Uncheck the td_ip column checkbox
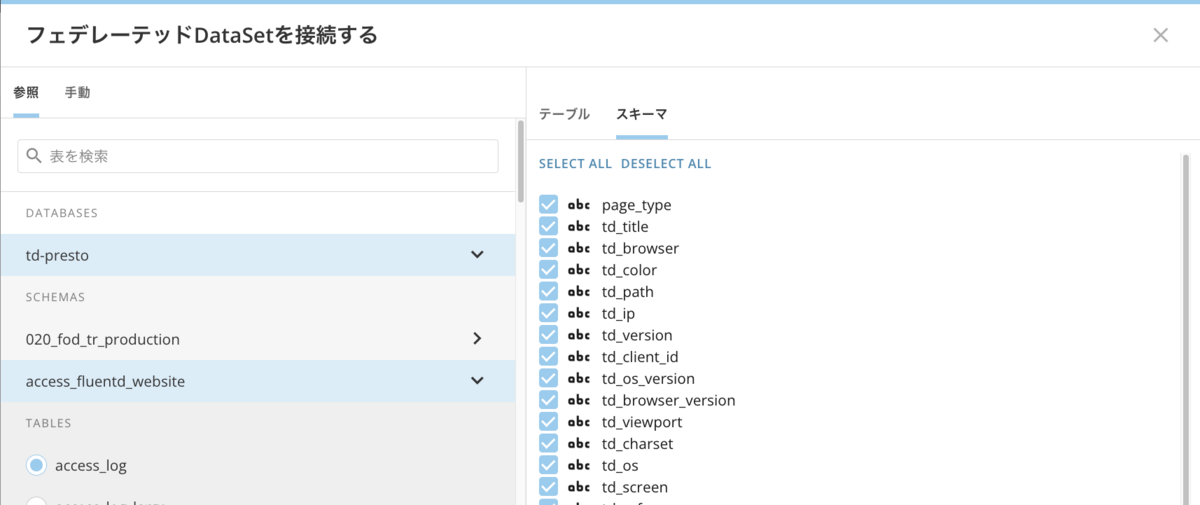Screen dimensions: 1200x505 [548, 314]
